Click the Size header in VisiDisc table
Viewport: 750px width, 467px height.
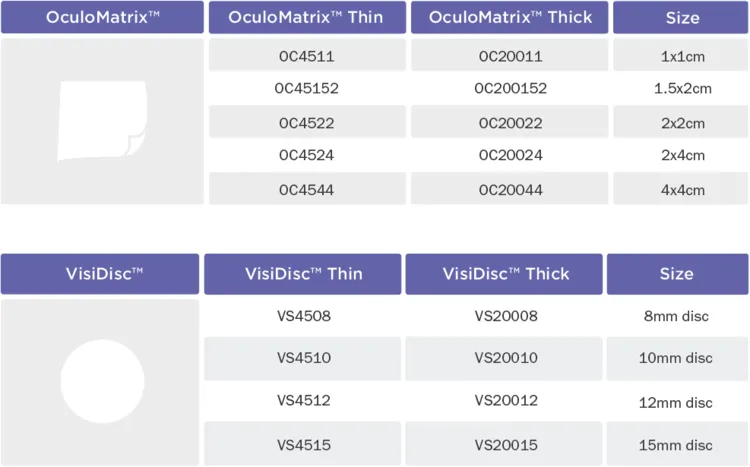pyautogui.click(x=677, y=274)
